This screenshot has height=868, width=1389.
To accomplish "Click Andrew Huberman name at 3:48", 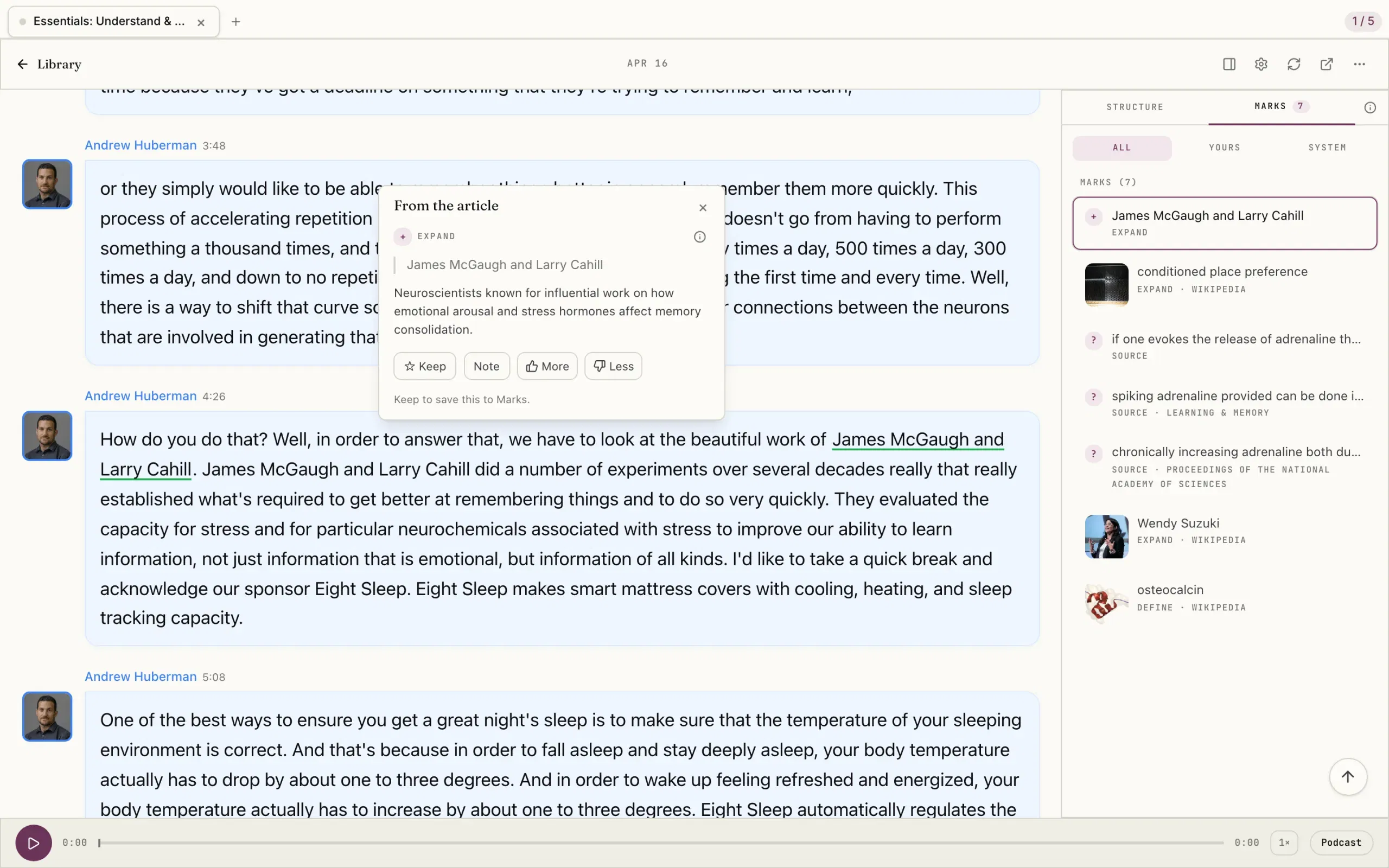I will [x=141, y=145].
